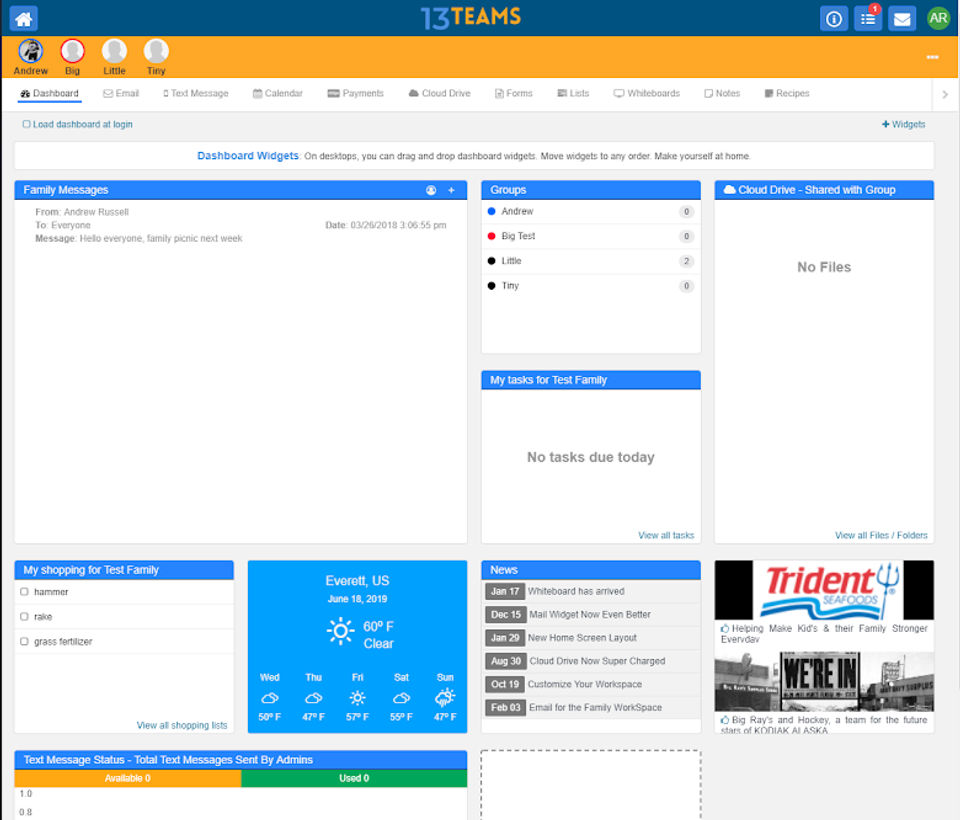Open the Payments tab
960x820 pixels.
pos(356,93)
